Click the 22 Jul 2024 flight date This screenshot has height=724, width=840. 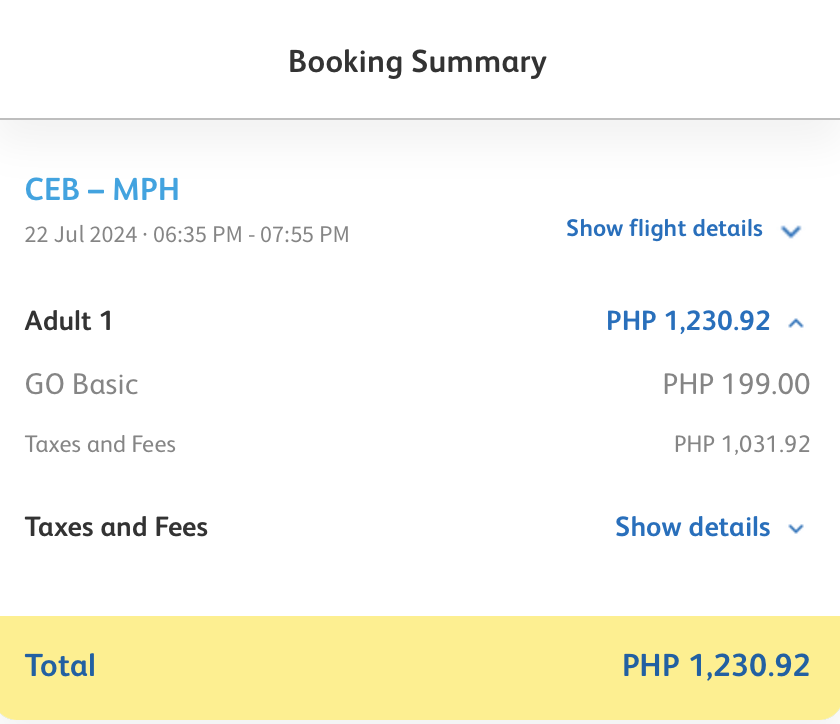80,236
